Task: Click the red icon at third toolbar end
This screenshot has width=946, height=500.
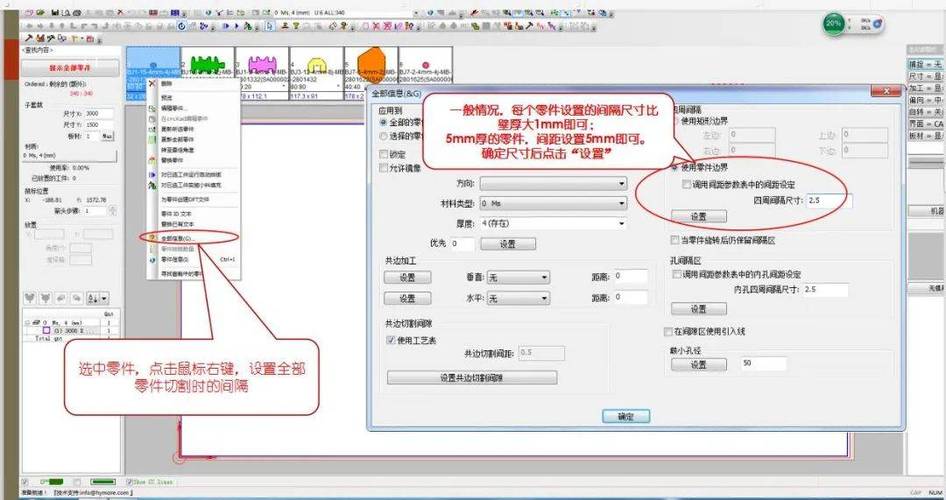Action: tap(89, 38)
